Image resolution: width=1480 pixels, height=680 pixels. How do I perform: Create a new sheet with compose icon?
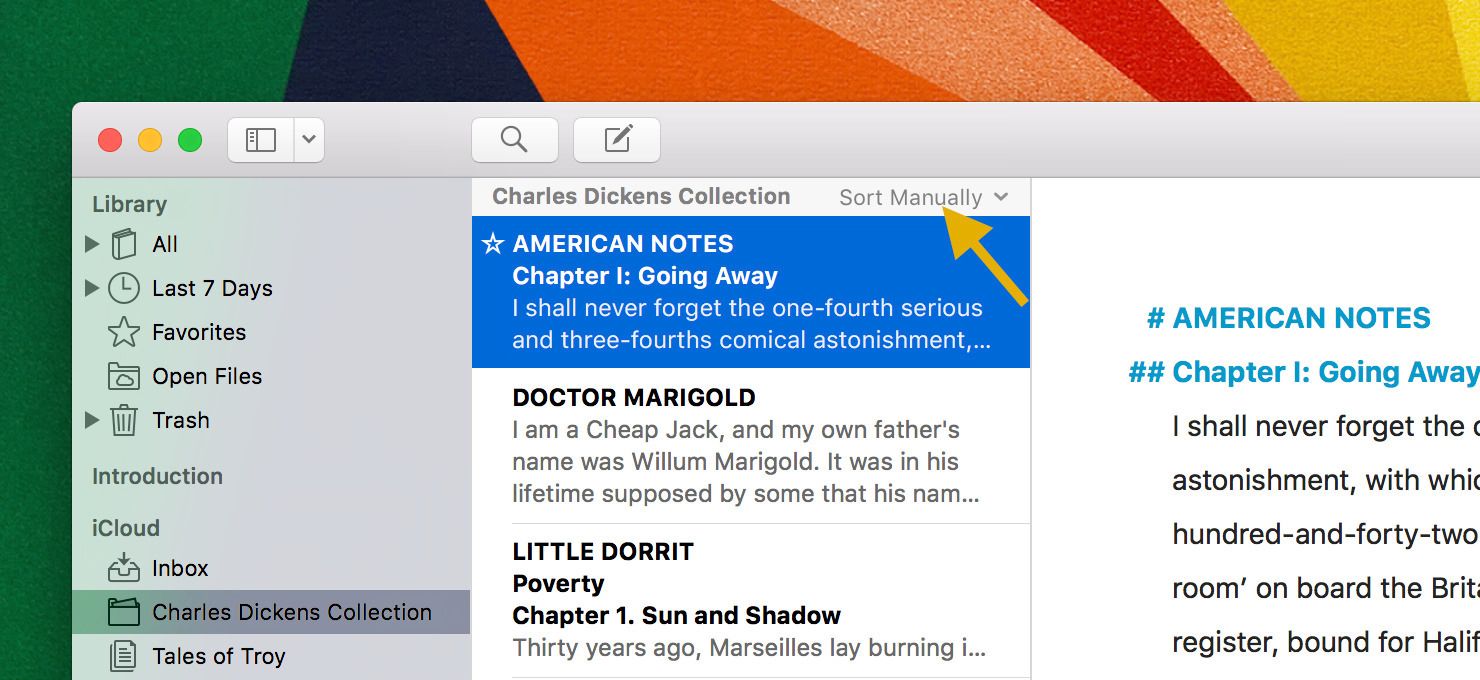click(x=617, y=140)
